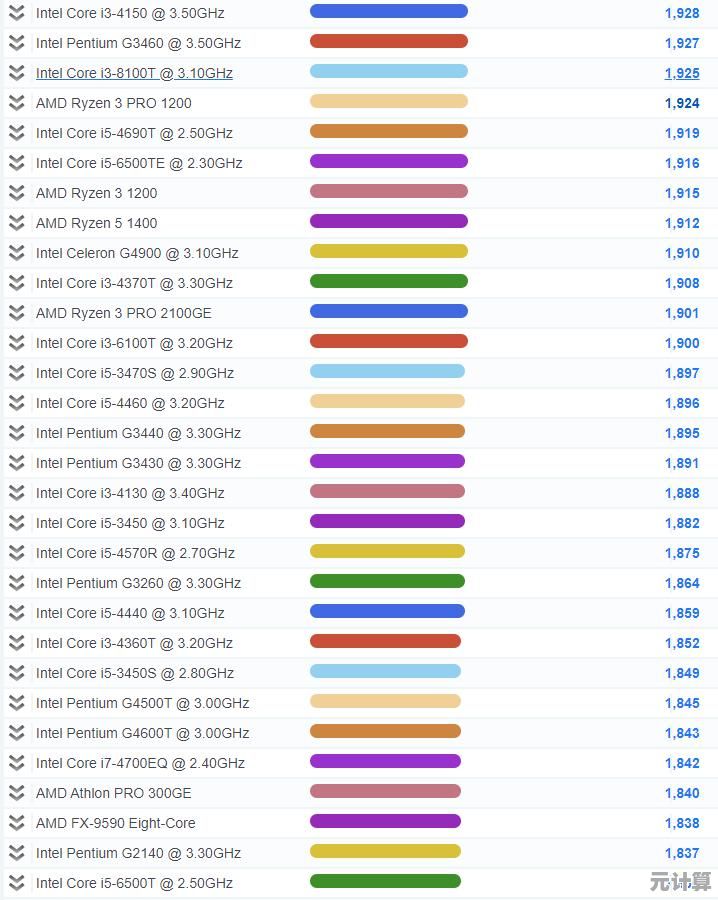
Task: Expand the Intel Pentium G3460 row chevron
Action: tap(17, 42)
